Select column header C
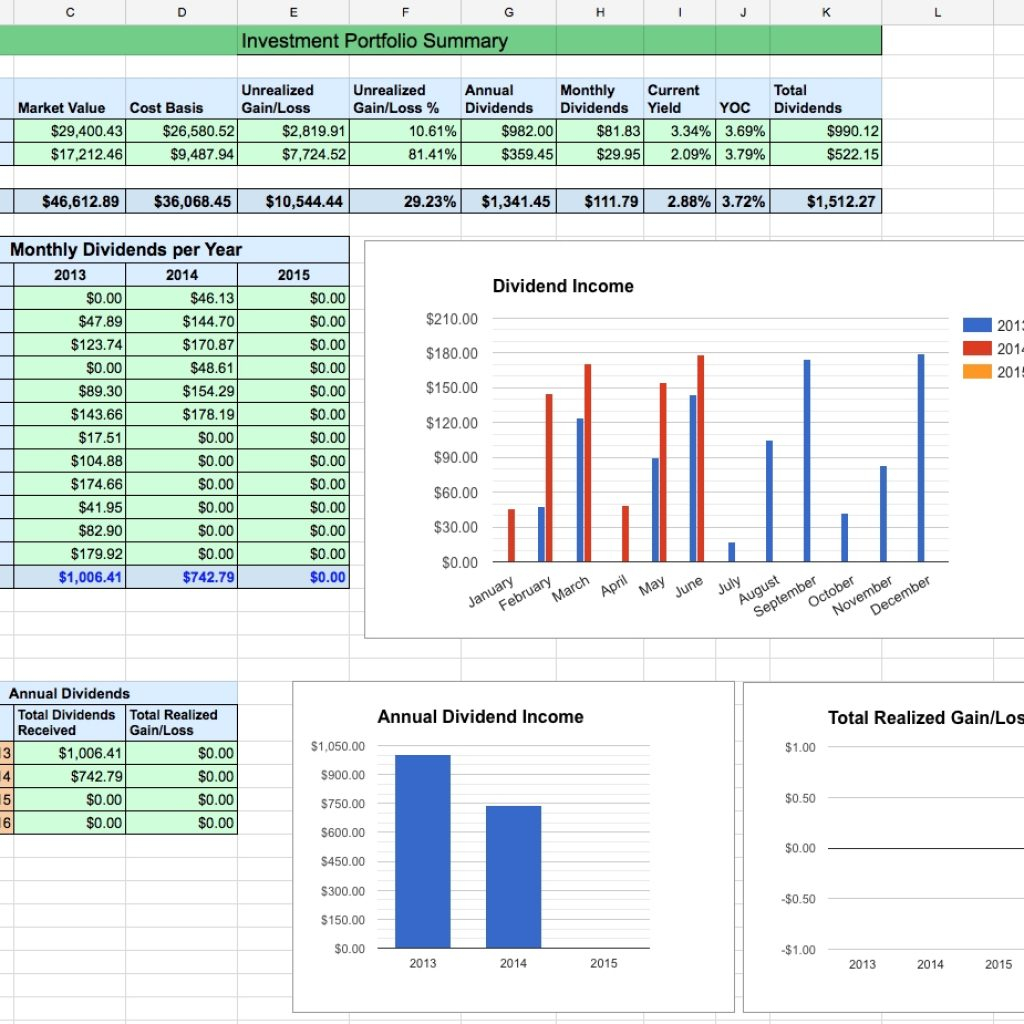The height and width of the screenshot is (1024, 1024). [x=69, y=12]
